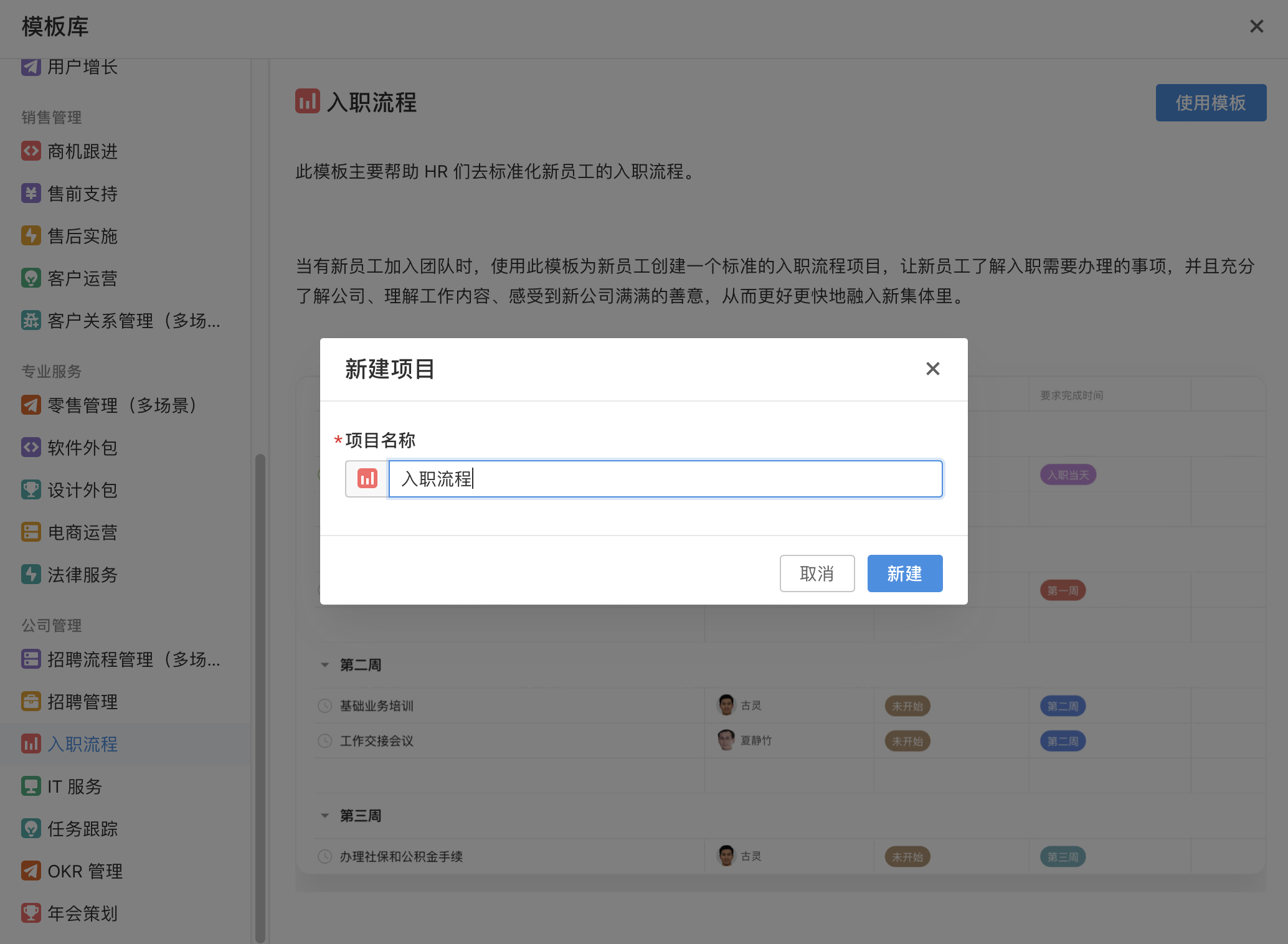Image resolution: width=1288 pixels, height=944 pixels.
Task: Click the 要求完成时间 column header
Action: pyautogui.click(x=1071, y=395)
